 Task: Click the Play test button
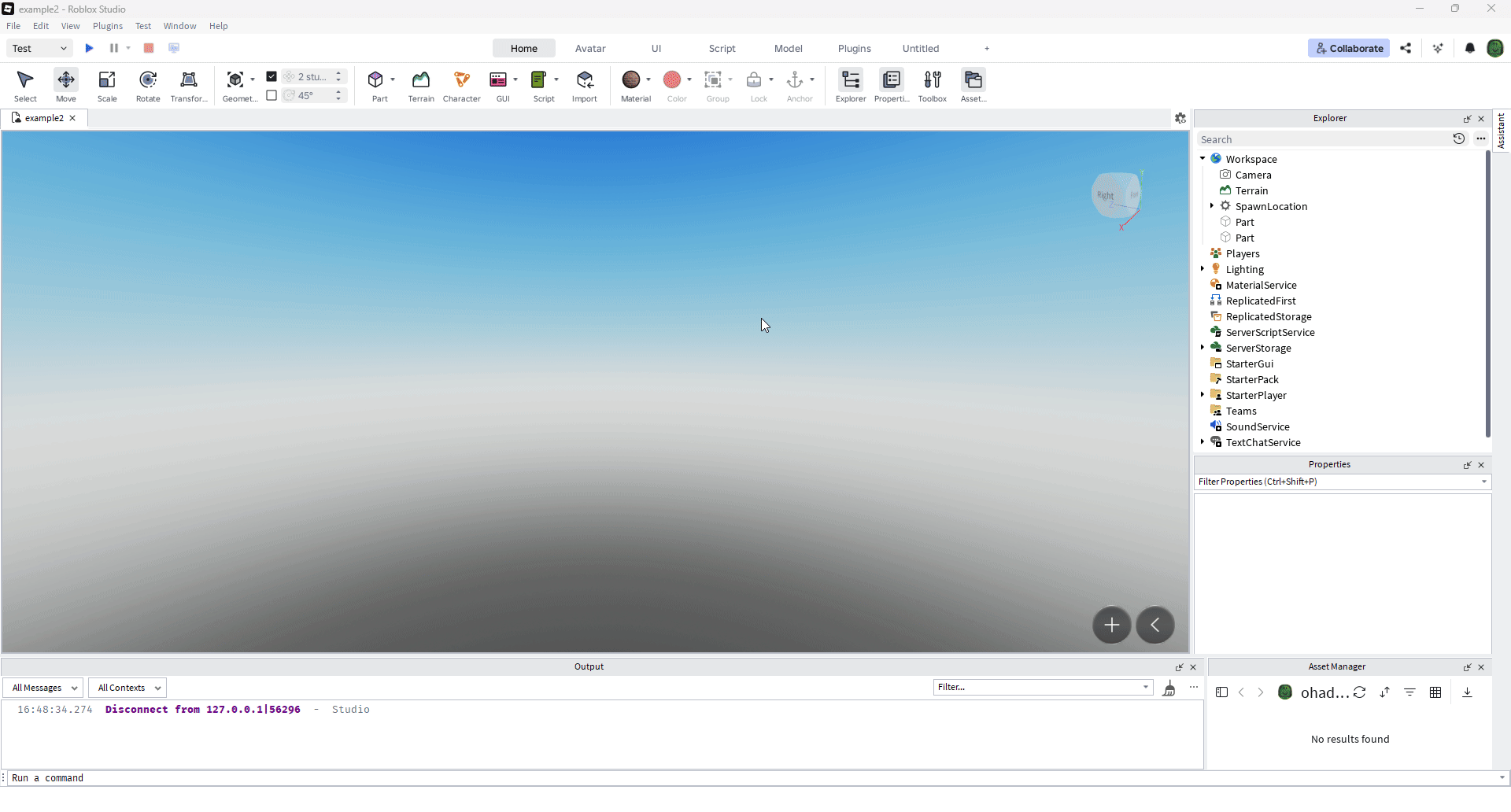(x=90, y=48)
